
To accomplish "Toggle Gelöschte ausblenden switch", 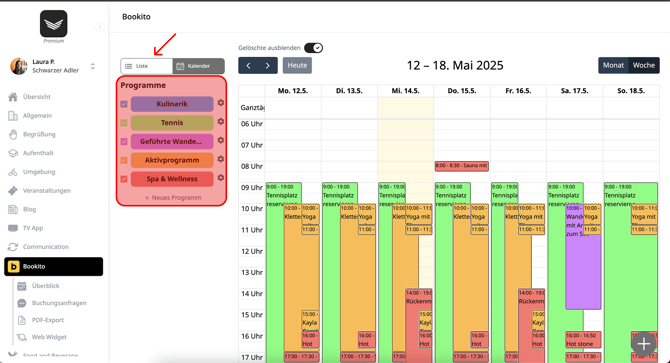I will click(313, 48).
